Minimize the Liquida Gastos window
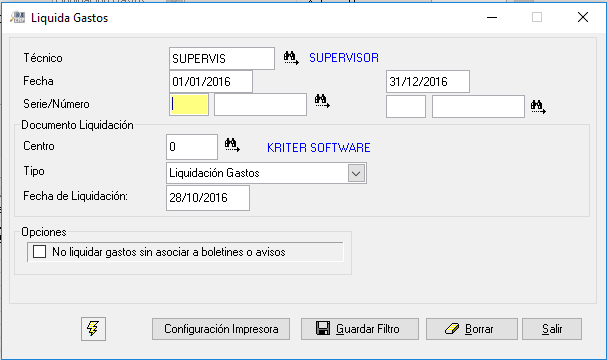 point(492,17)
